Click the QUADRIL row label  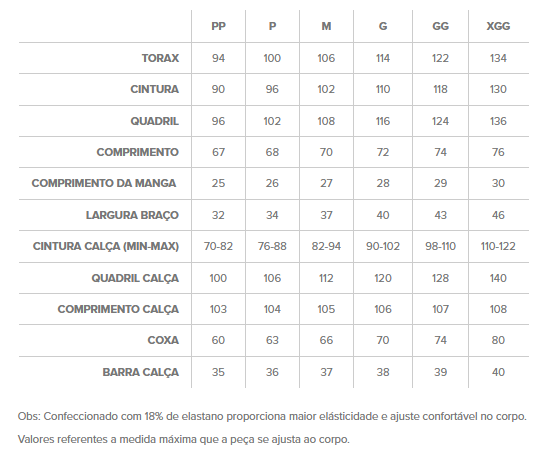(x=155, y=121)
